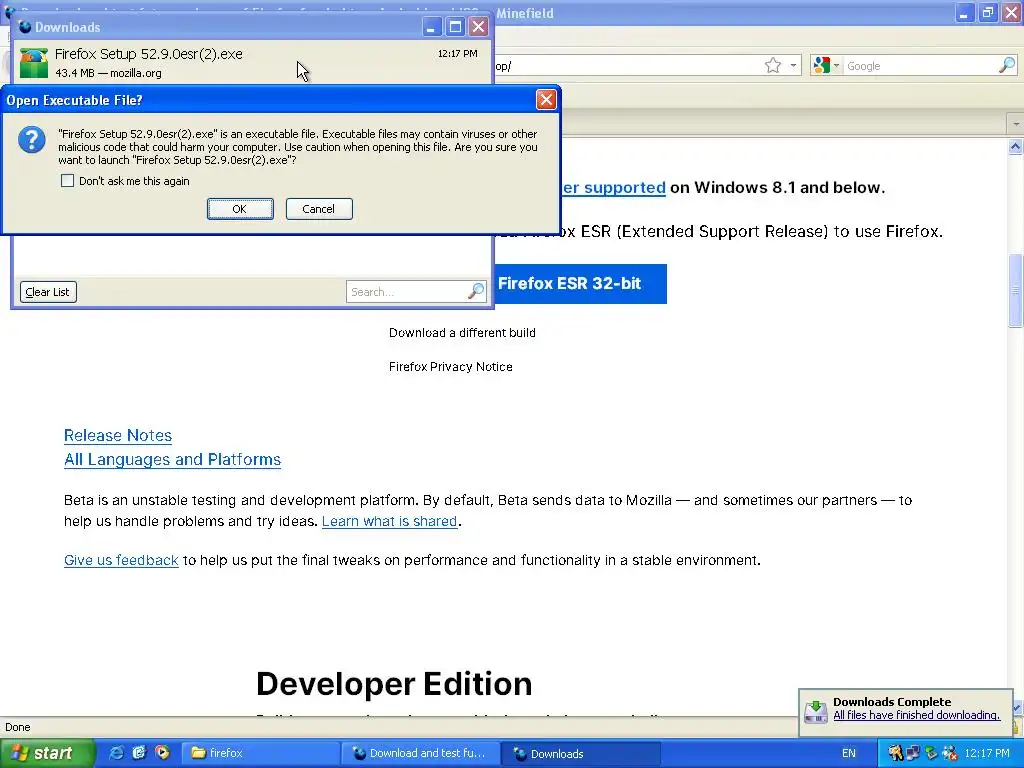Open All Languages and Platforms link

point(172,460)
